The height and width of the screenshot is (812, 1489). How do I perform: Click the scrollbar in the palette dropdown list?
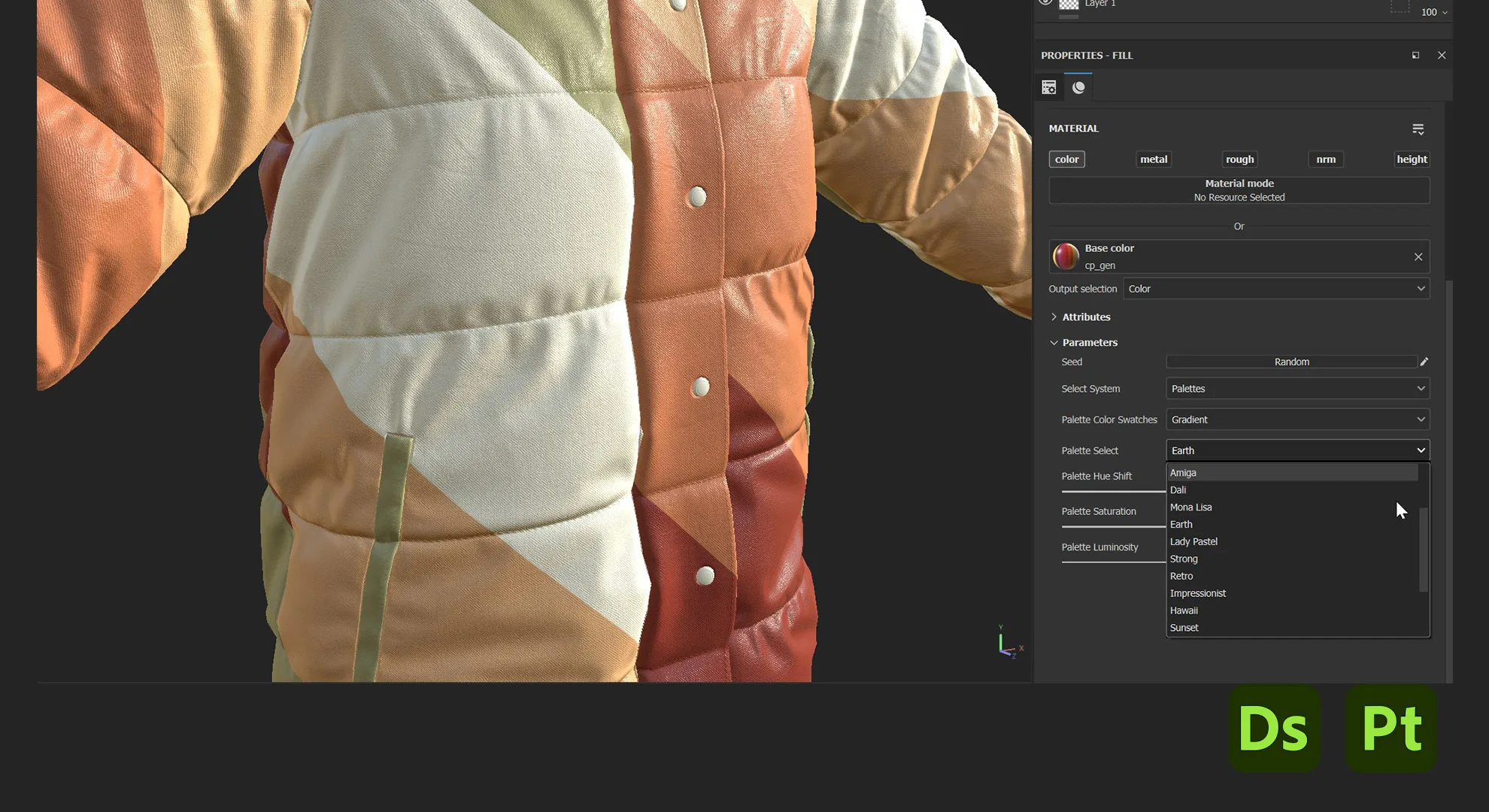pos(1423,549)
